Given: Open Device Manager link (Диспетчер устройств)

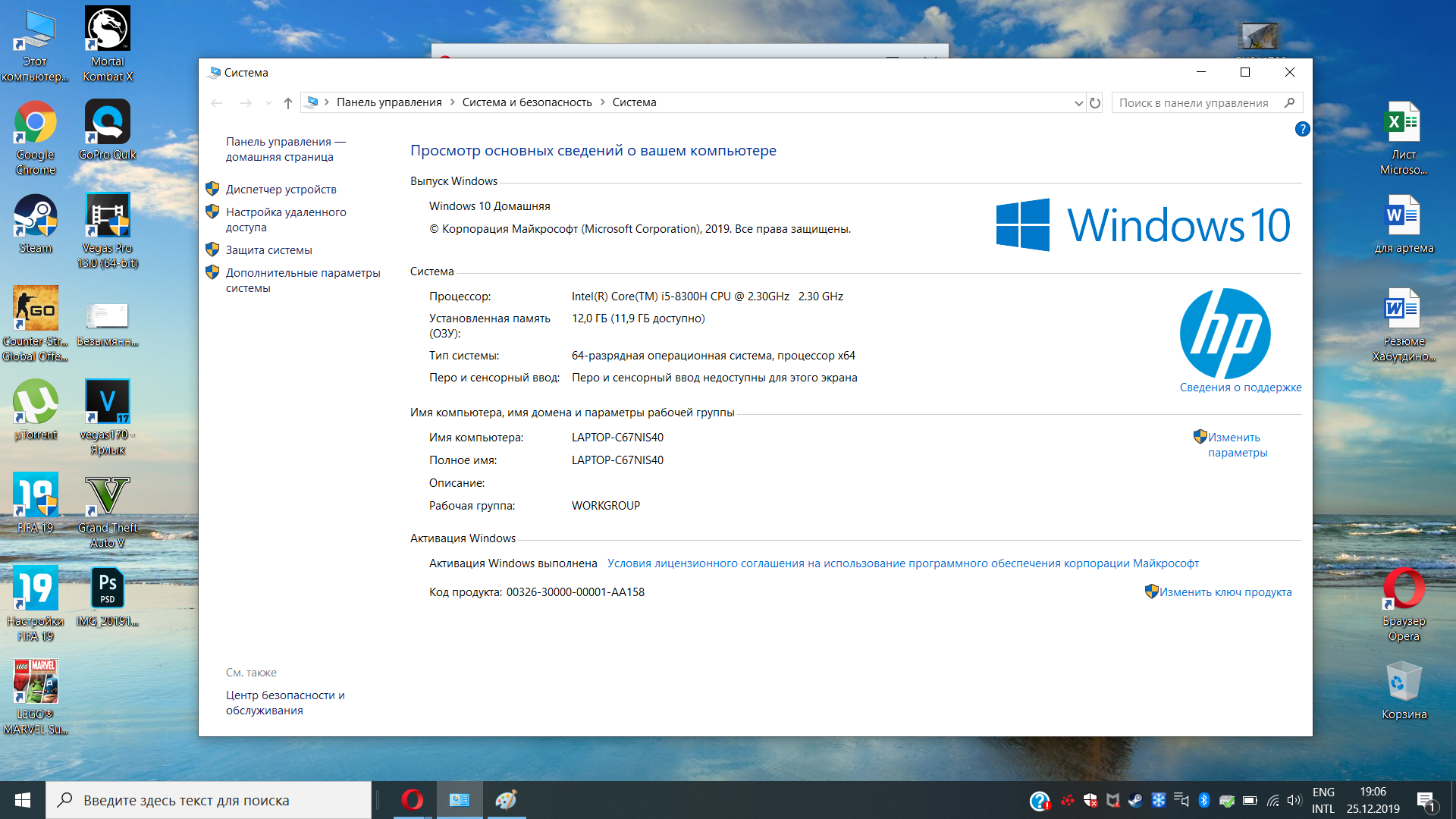Looking at the screenshot, I should click(x=281, y=190).
